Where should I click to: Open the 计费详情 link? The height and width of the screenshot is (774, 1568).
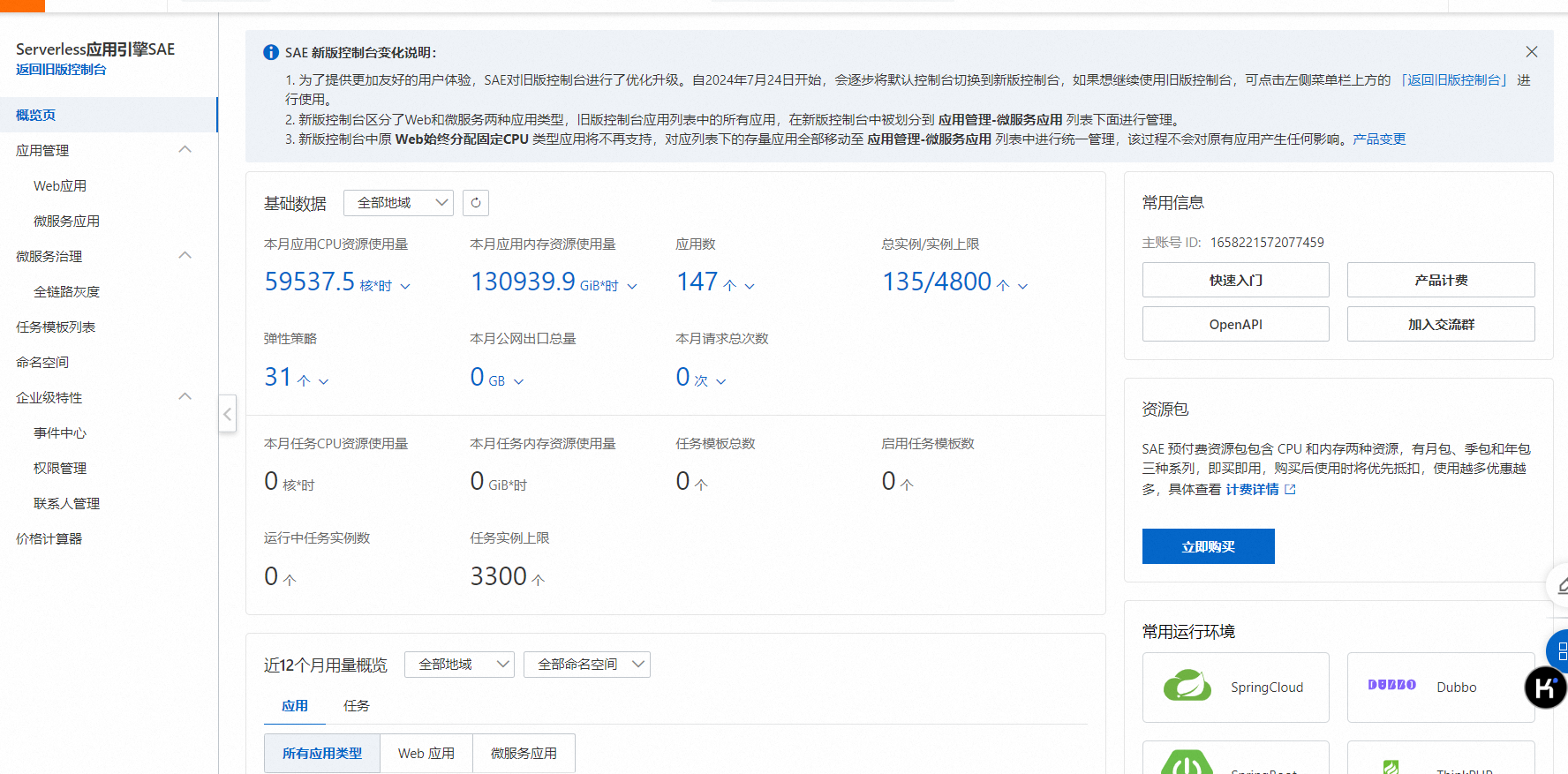pyautogui.click(x=1252, y=490)
